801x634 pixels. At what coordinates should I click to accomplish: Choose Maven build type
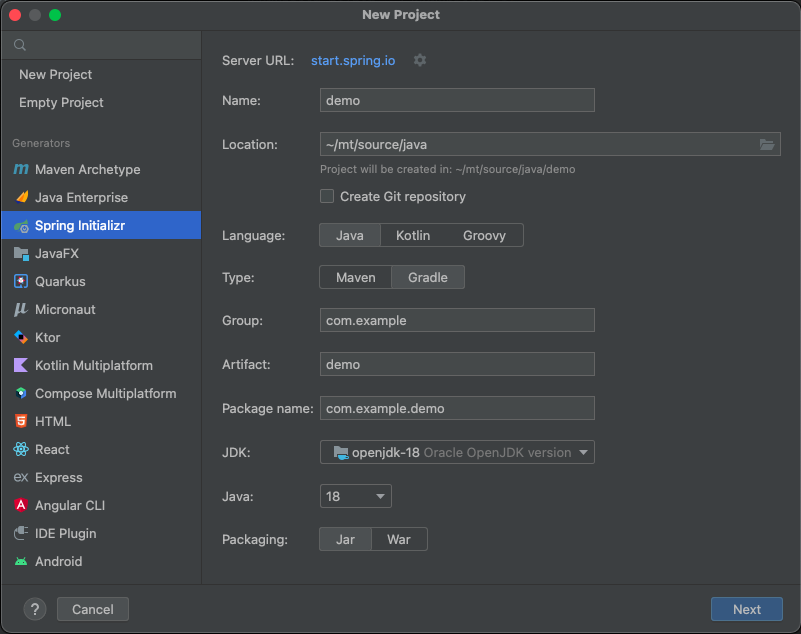(356, 277)
